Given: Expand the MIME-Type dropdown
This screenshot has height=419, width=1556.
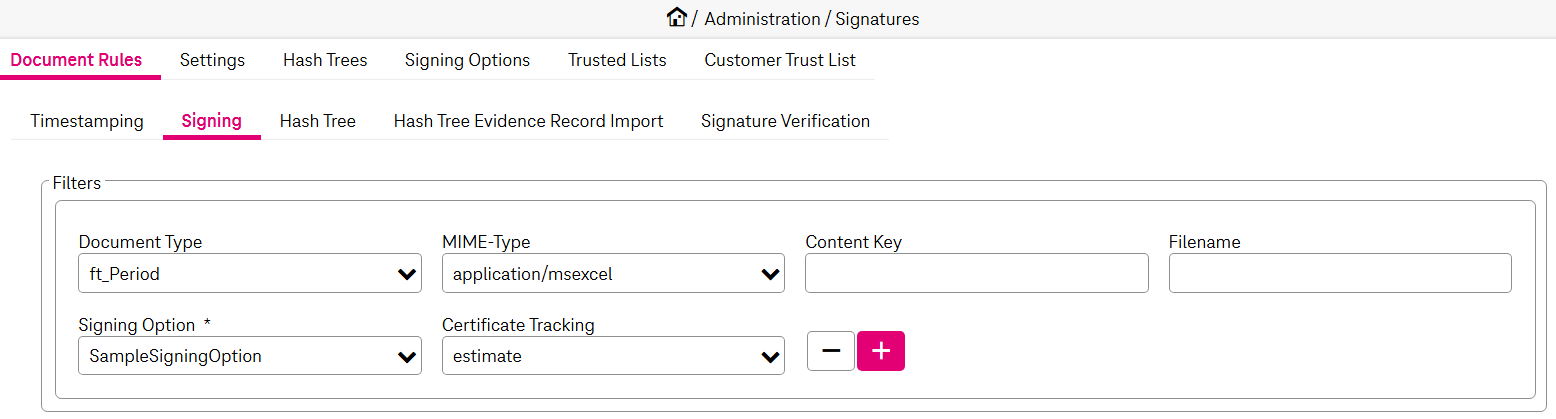Looking at the screenshot, I should click(x=613, y=273).
